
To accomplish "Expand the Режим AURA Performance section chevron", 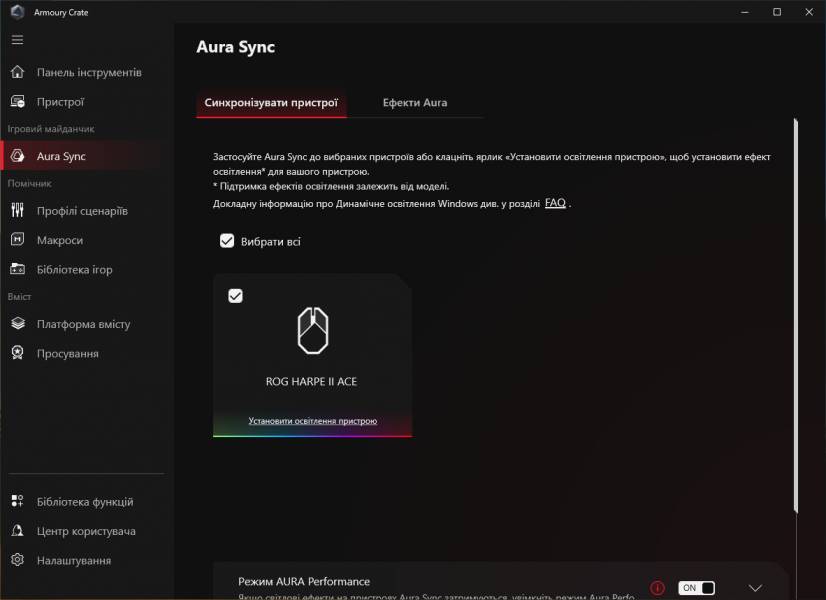I will pyautogui.click(x=755, y=588).
